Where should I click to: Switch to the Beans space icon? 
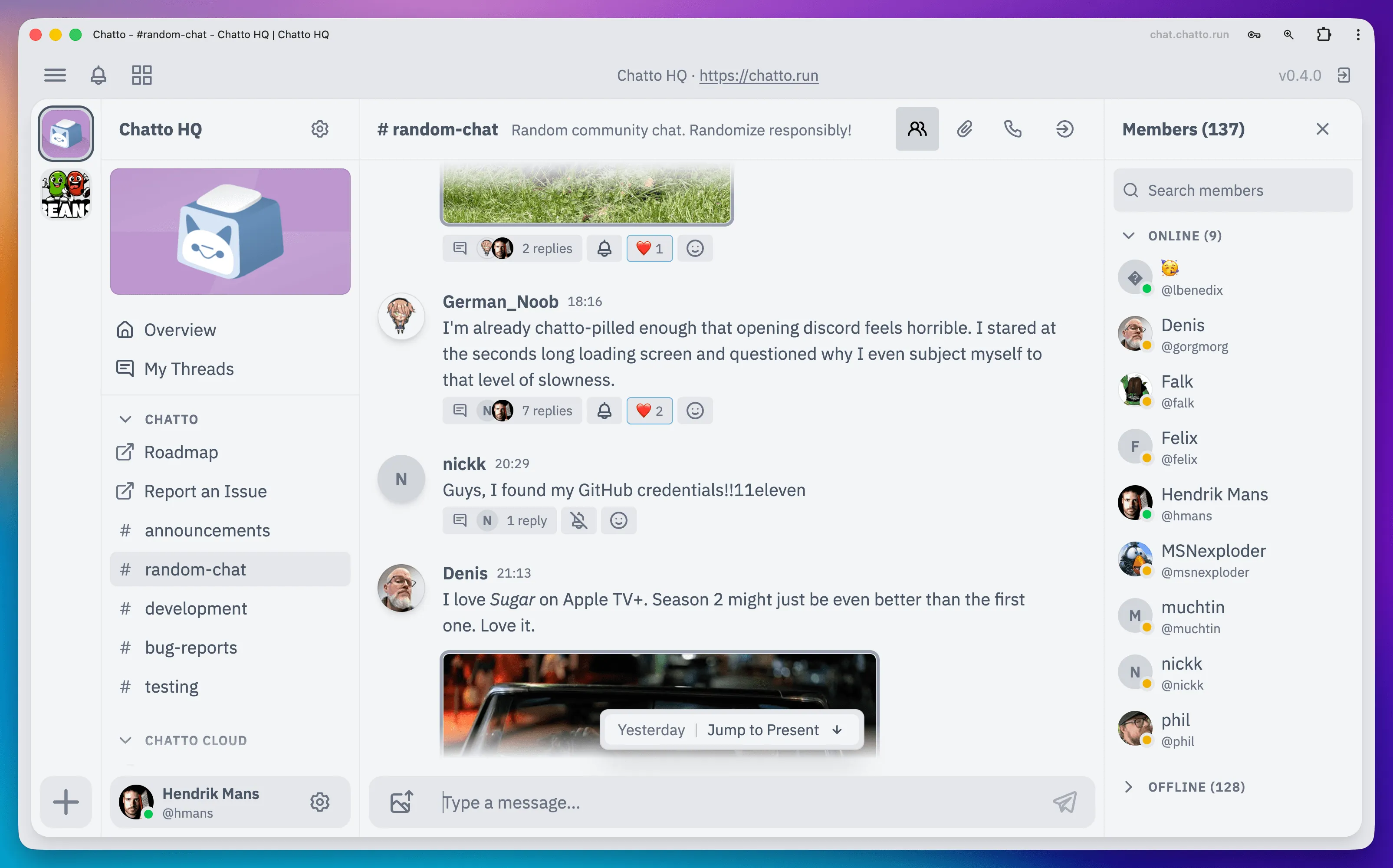(66, 194)
